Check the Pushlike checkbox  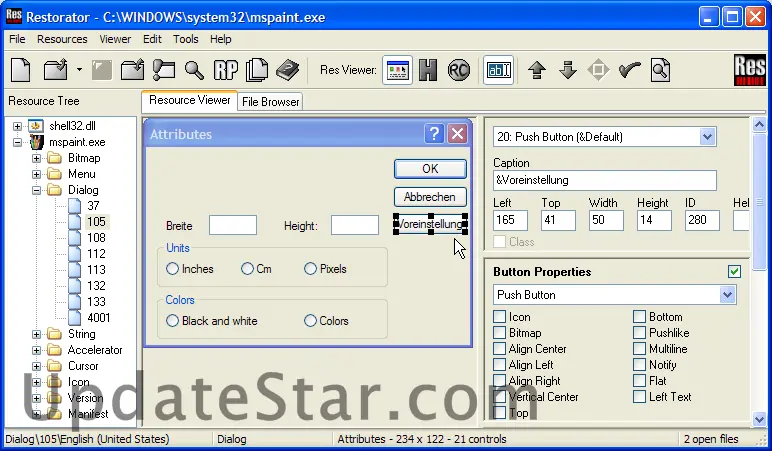[639, 333]
